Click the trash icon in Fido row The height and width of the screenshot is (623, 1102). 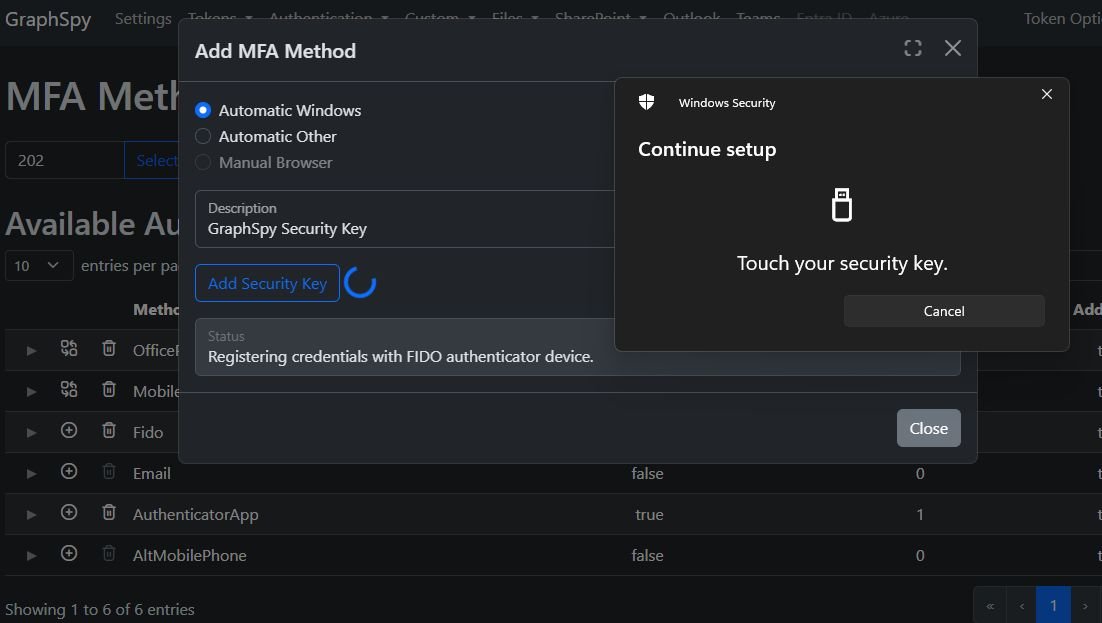coord(109,430)
